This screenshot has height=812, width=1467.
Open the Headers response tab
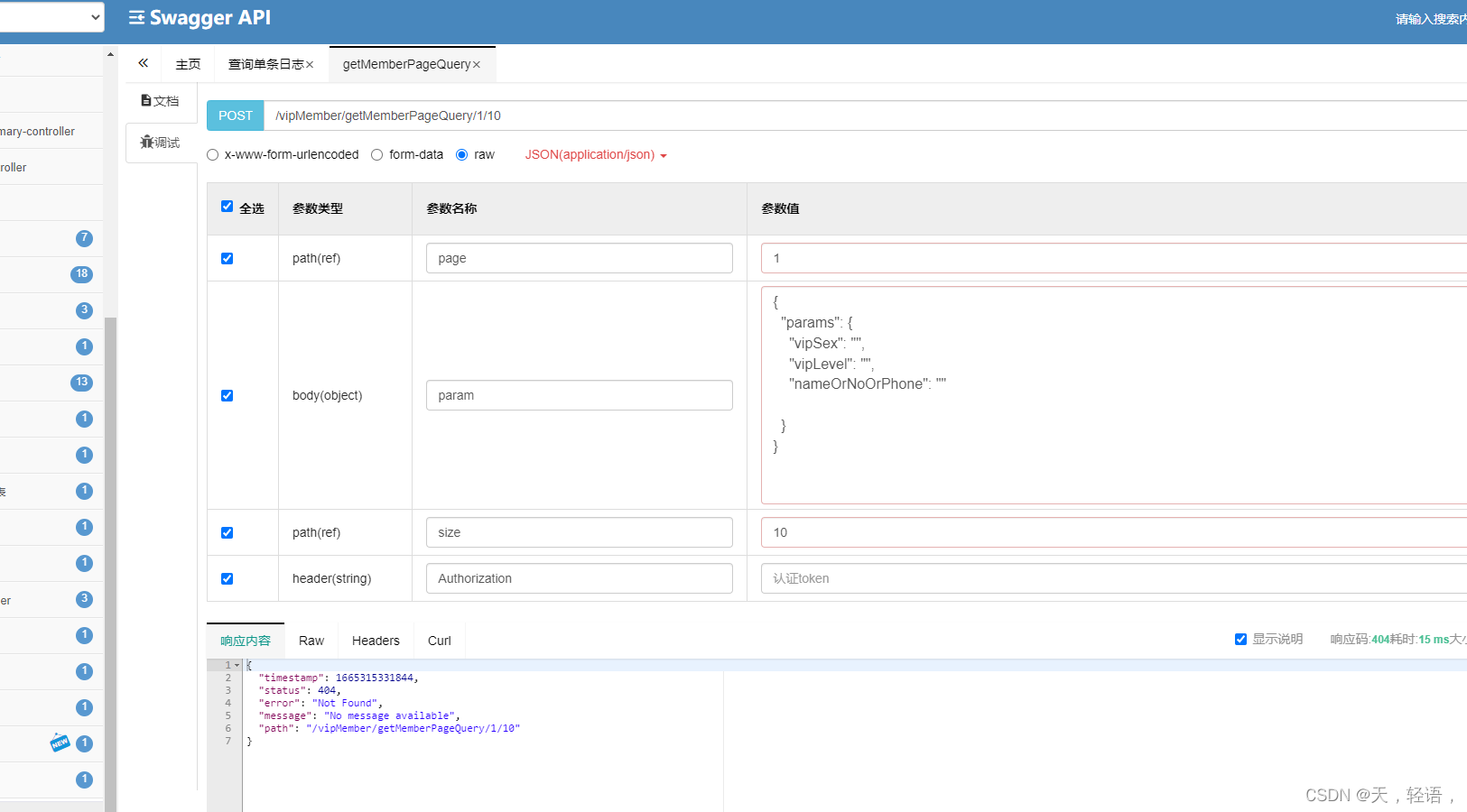click(x=376, y=641)
